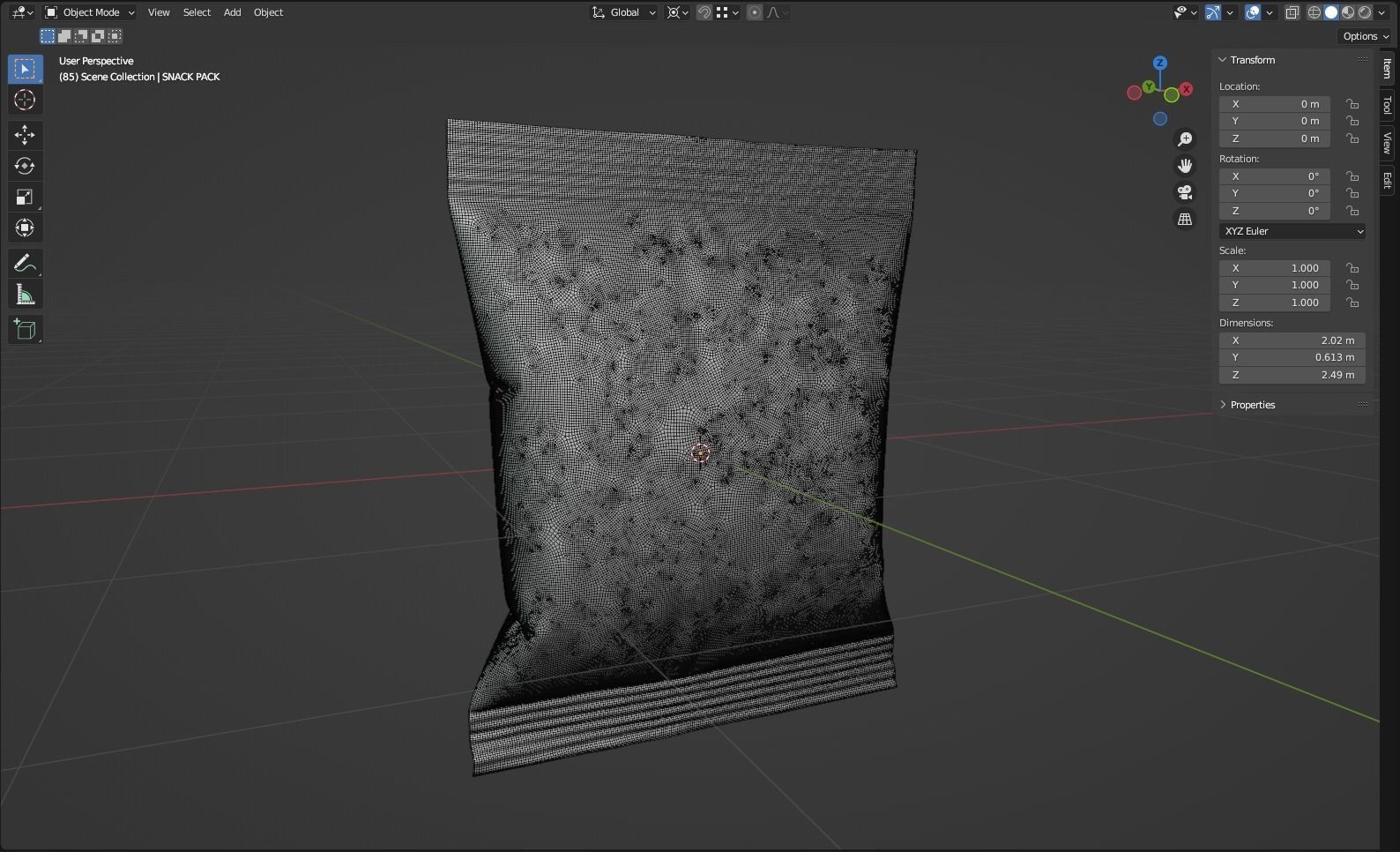Image resolution: width=1400 pixels, height=852 pixels.
Task: Click the Rotation Y field
Action: pyautogui.click(x=1274, y=193)
